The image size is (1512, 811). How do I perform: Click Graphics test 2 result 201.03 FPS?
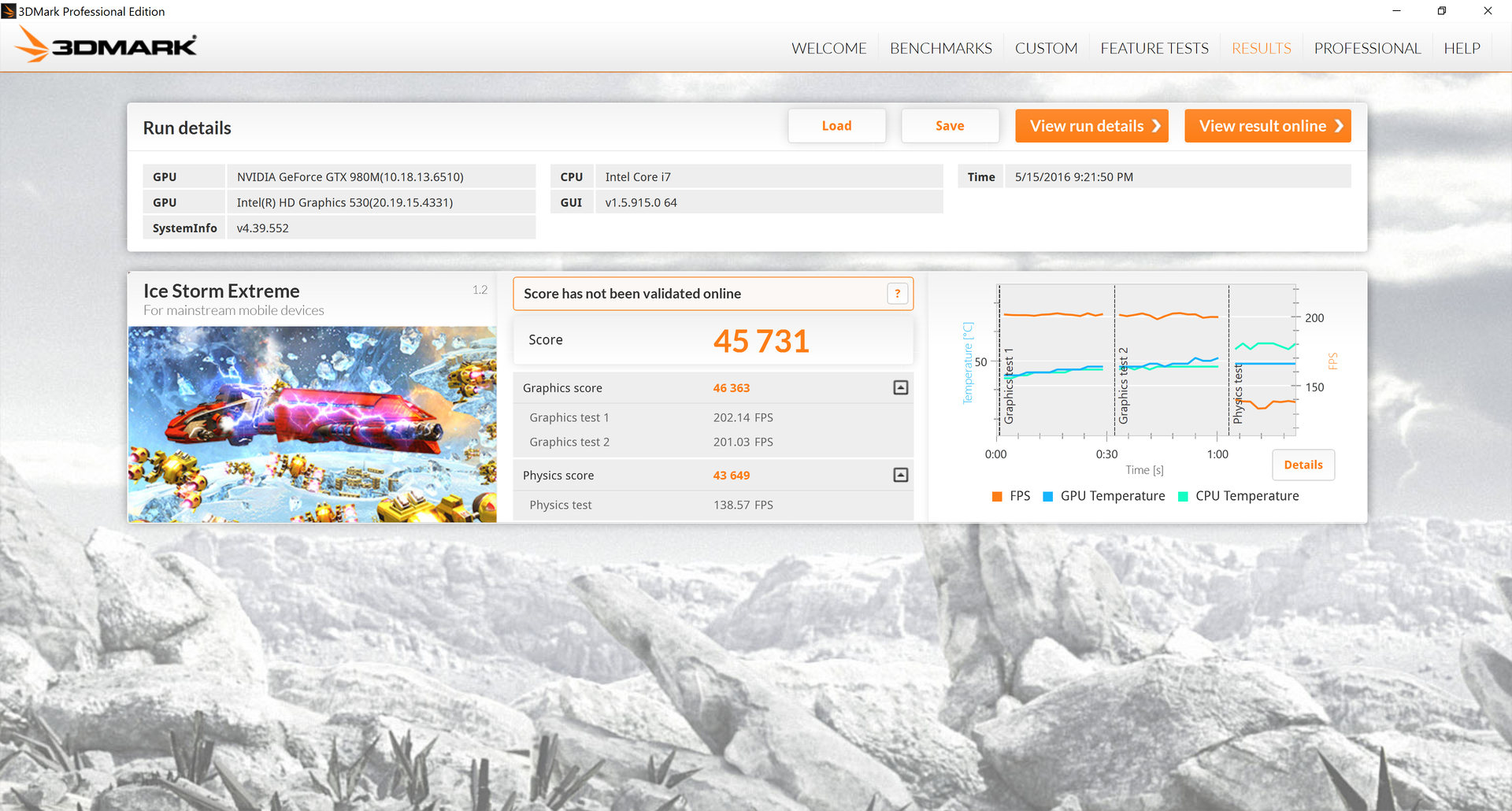(743, 442)
